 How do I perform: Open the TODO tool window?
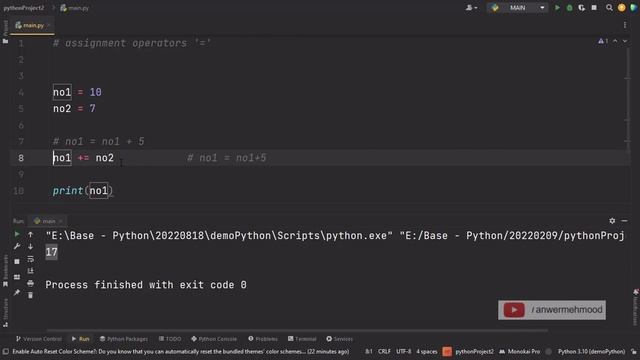170,339
